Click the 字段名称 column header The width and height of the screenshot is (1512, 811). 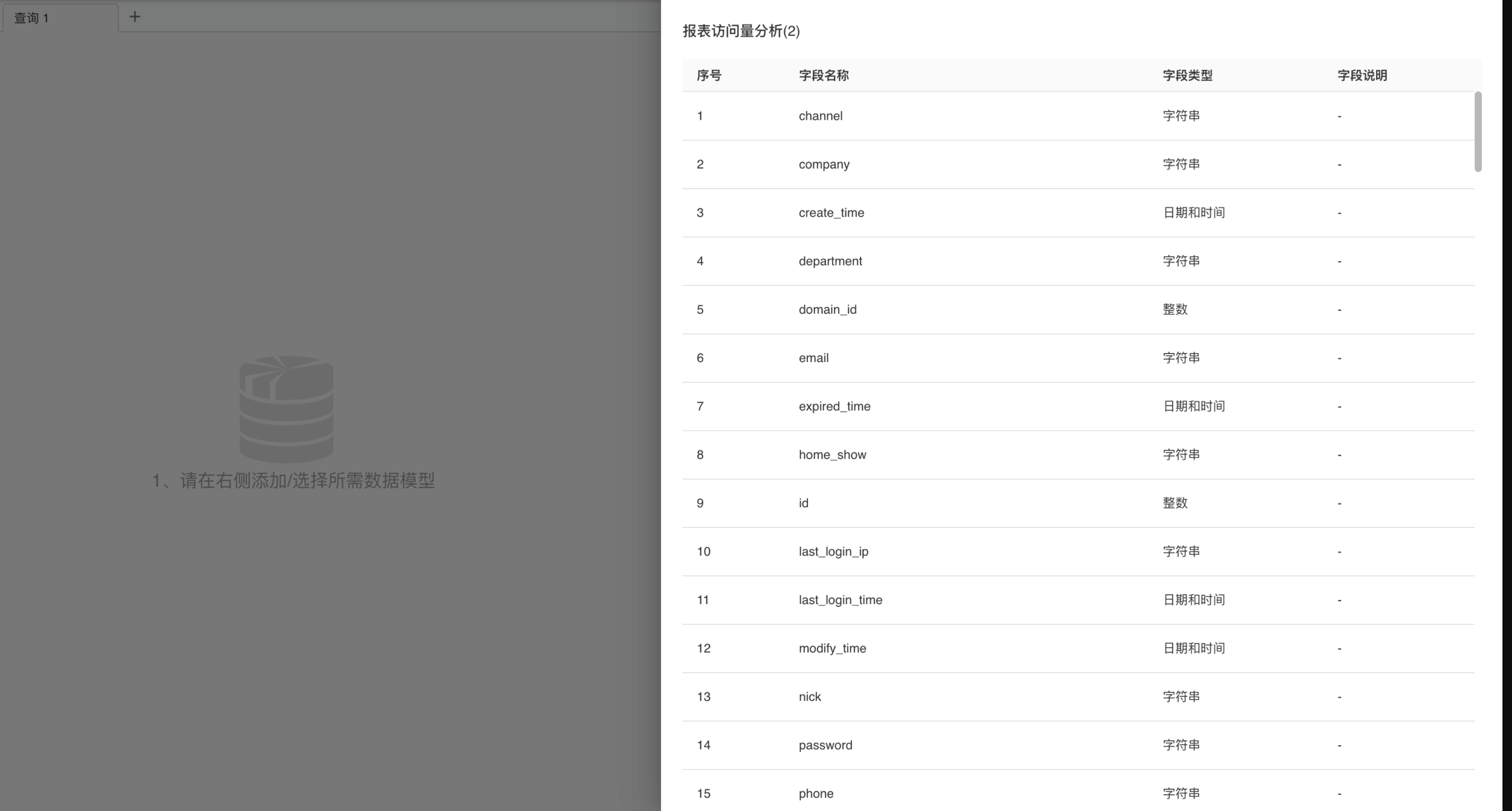point(823,75)
